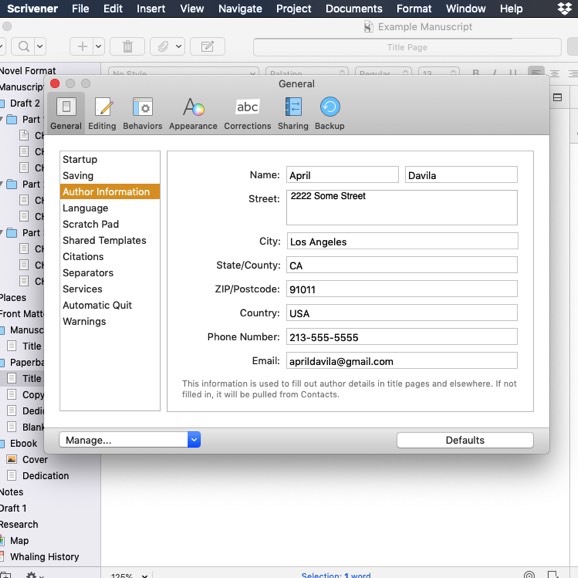Select Warnings in the settings list
Image resolution: width=578 pixels, height=578 pixels.
110,321
